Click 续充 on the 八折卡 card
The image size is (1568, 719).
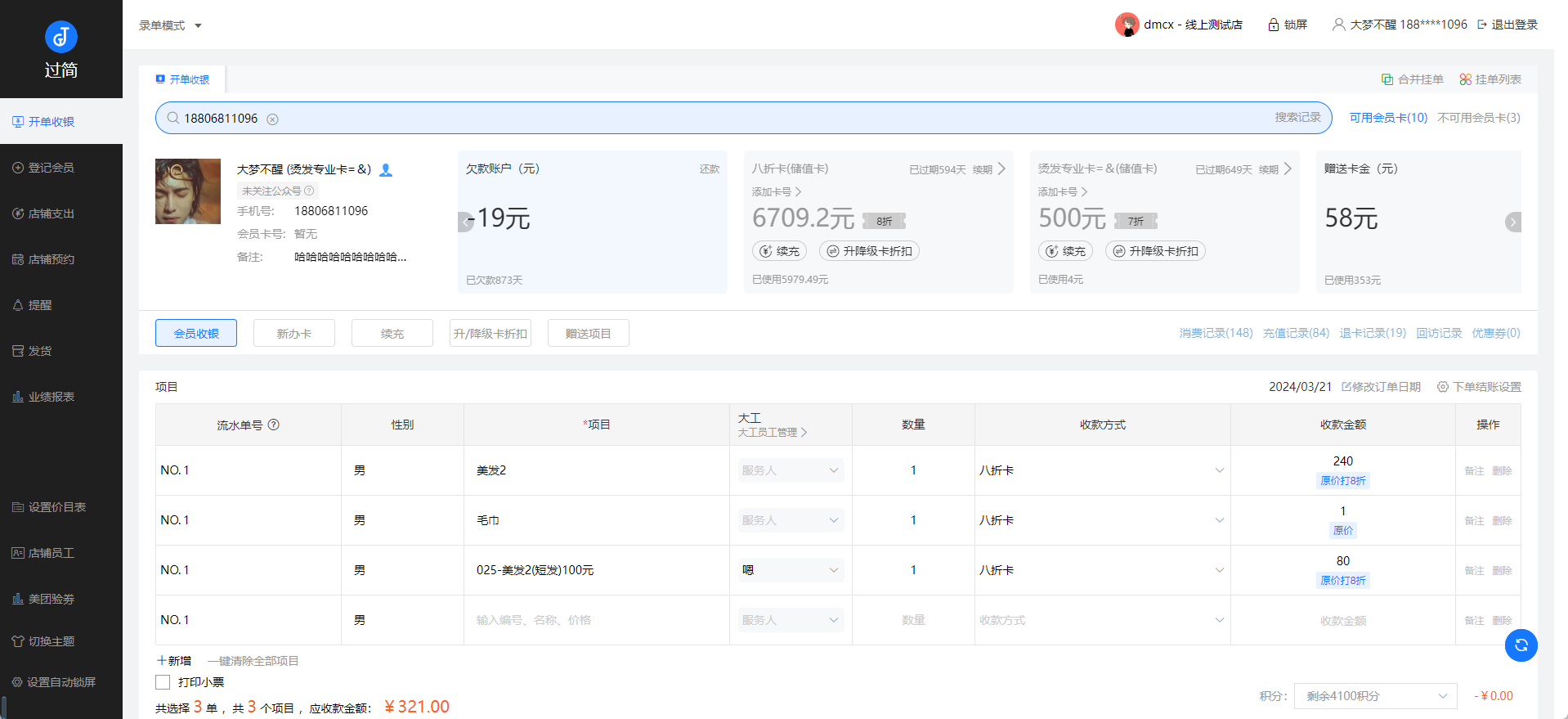780,251
